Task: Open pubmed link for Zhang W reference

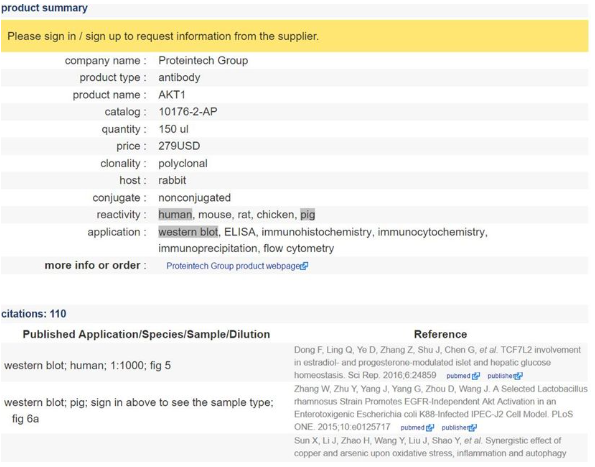Action: click(x=412, y=428)
